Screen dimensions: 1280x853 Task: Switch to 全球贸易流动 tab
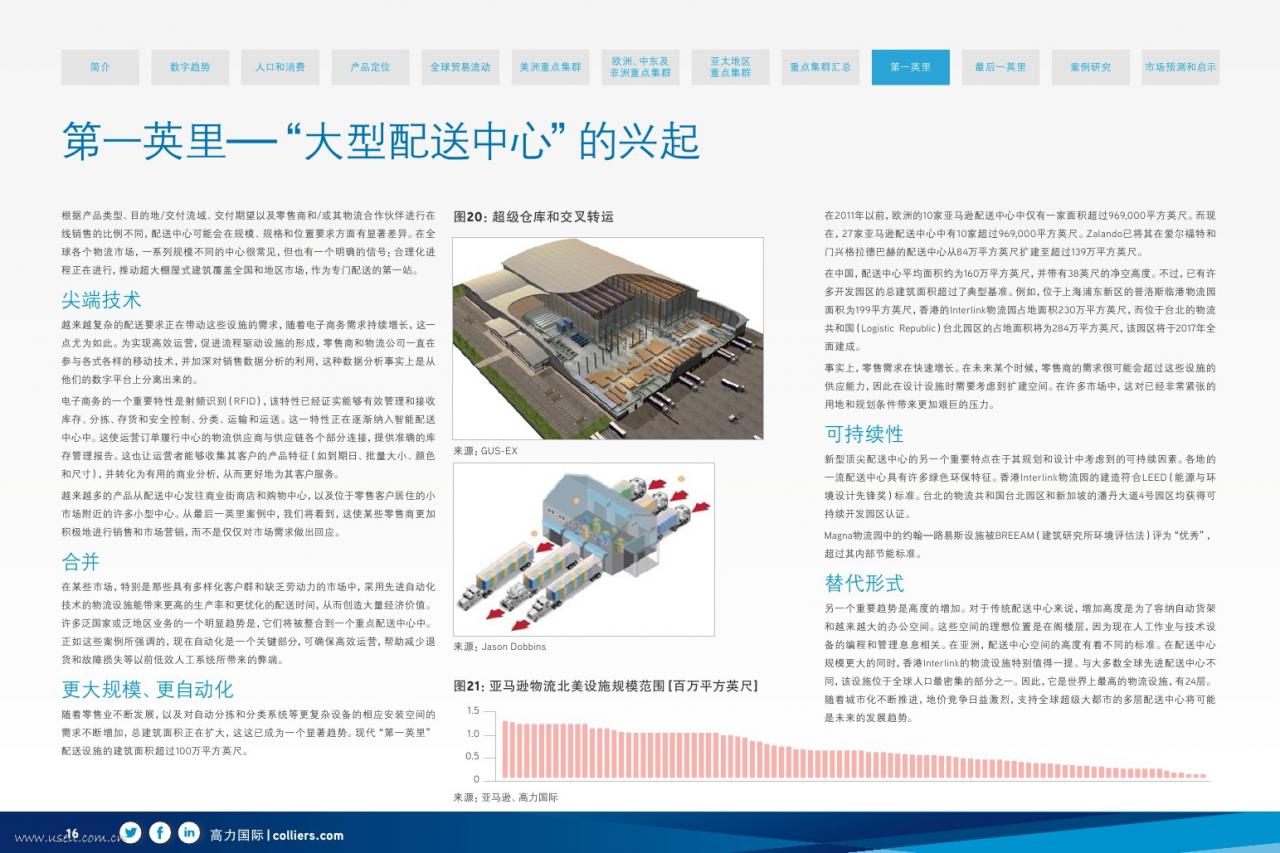click(x=460, y=67)
